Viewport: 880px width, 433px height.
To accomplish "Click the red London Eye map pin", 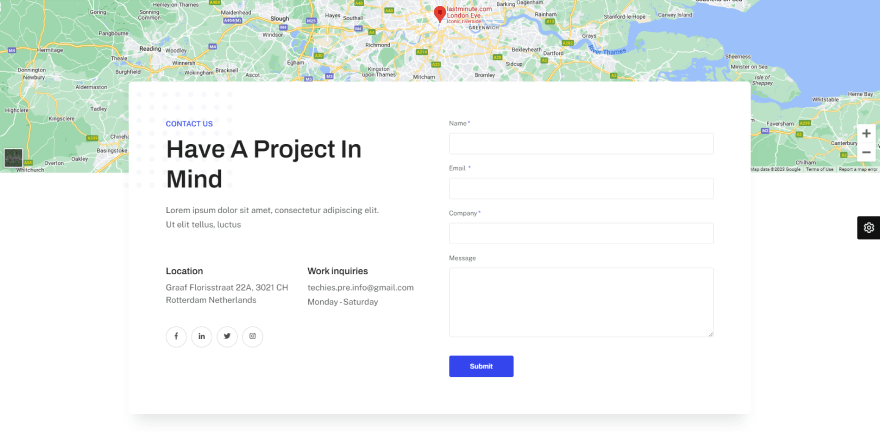I will pyautogui.click(x=439, y=13).
